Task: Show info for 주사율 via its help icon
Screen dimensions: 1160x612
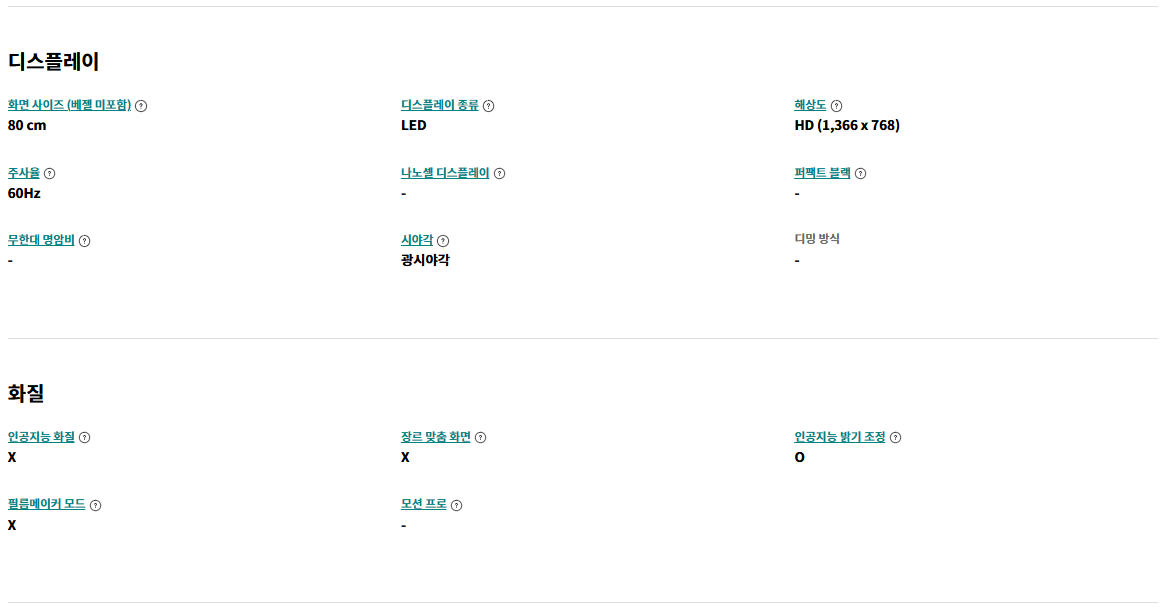Action: coord(50,174)
